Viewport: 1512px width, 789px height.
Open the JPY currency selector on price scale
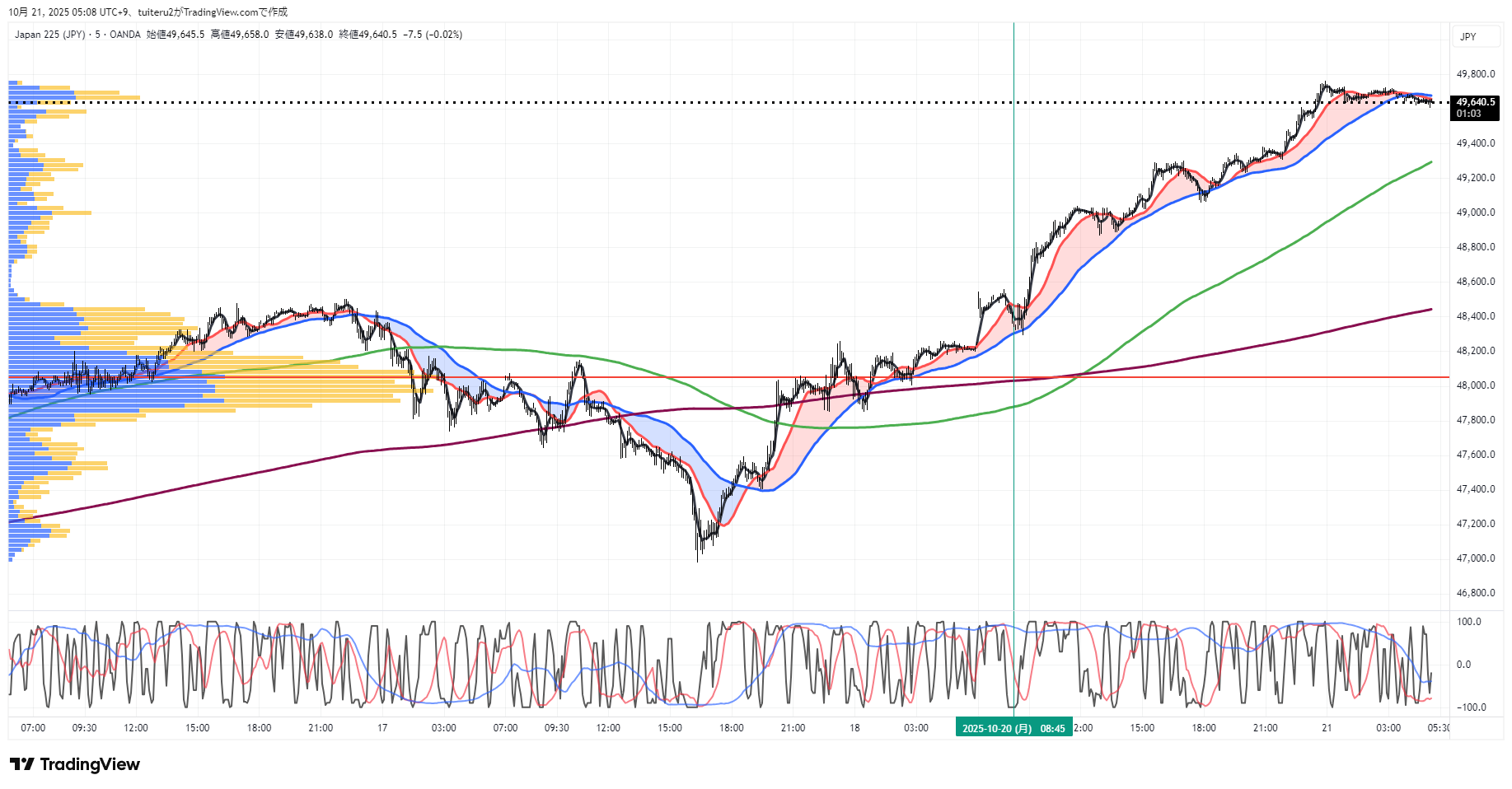click(x=1468, y=37)
